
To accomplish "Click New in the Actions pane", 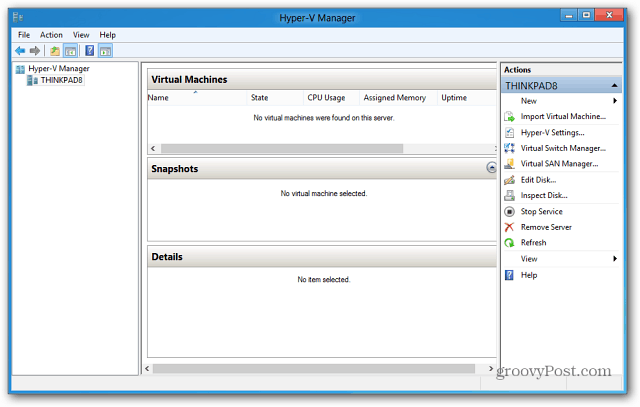I will [529, 101].
